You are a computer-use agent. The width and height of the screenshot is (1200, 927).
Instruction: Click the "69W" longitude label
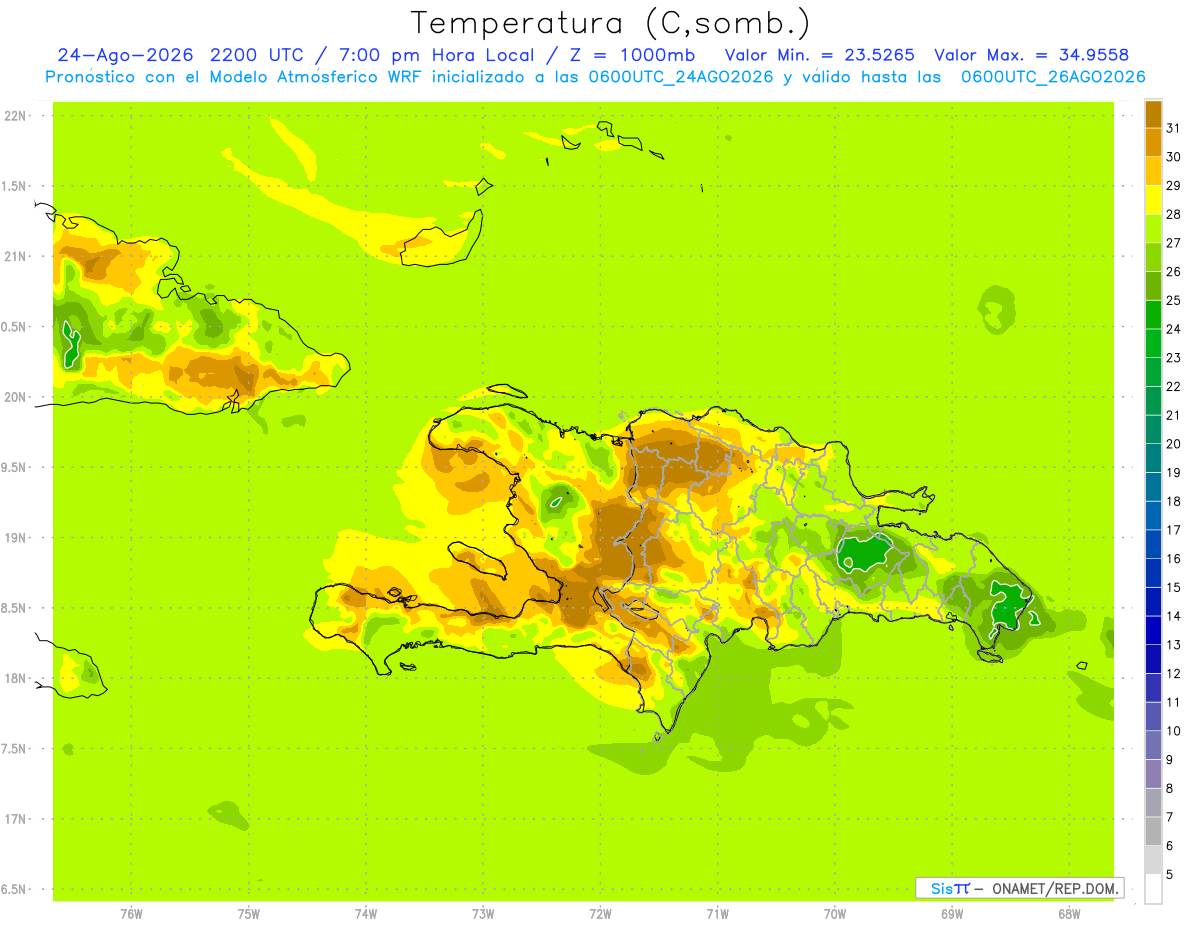click(x=952, y=914)
